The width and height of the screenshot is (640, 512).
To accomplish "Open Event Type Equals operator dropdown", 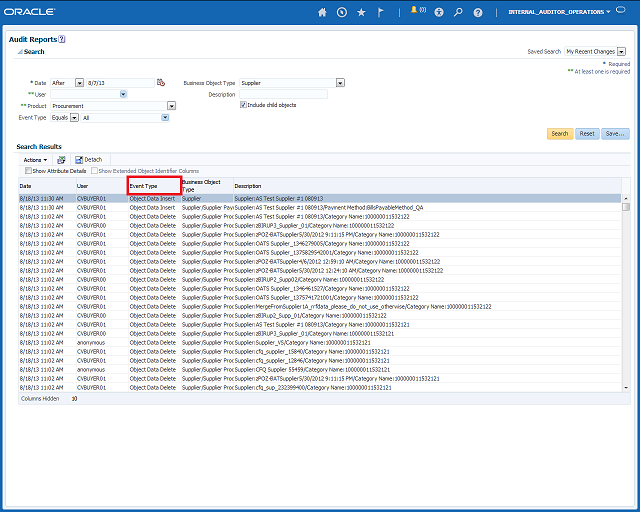I will (x=74, y=118).
